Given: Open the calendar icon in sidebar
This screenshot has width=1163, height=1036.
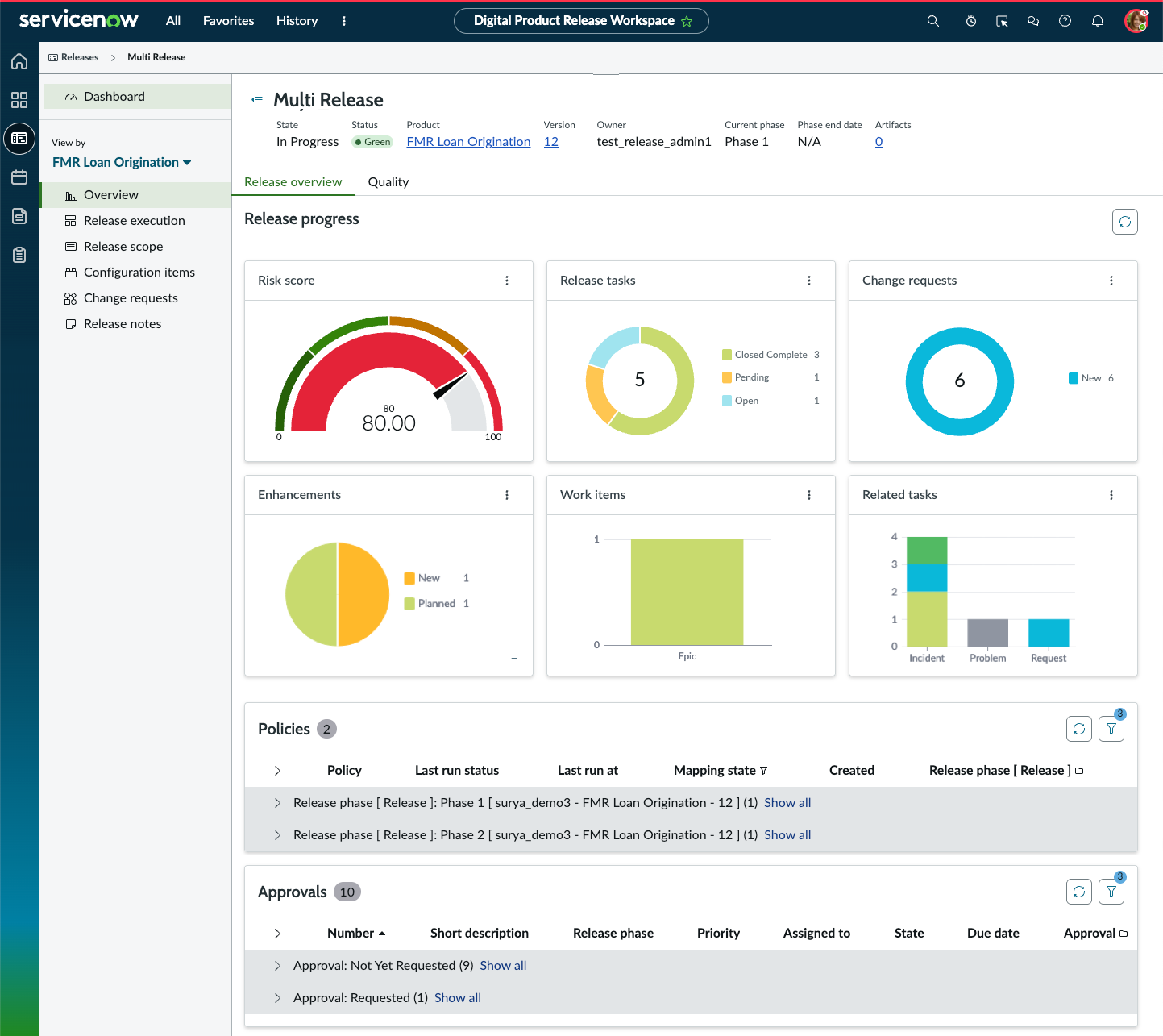Looking at the screenshot, I should [x=19, y=177].
